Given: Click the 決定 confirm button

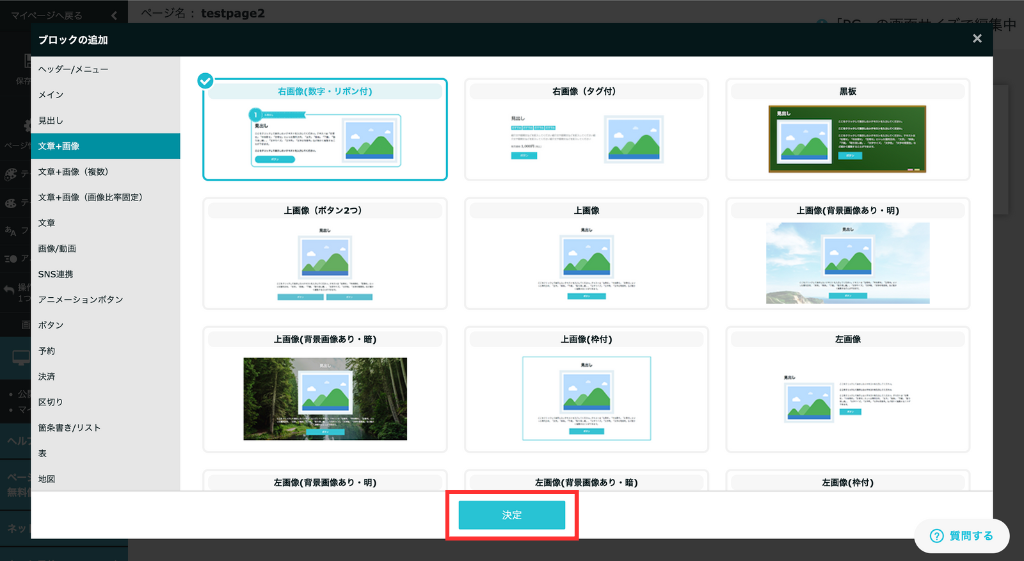Looking at the screenshot, I should point(512,515).
